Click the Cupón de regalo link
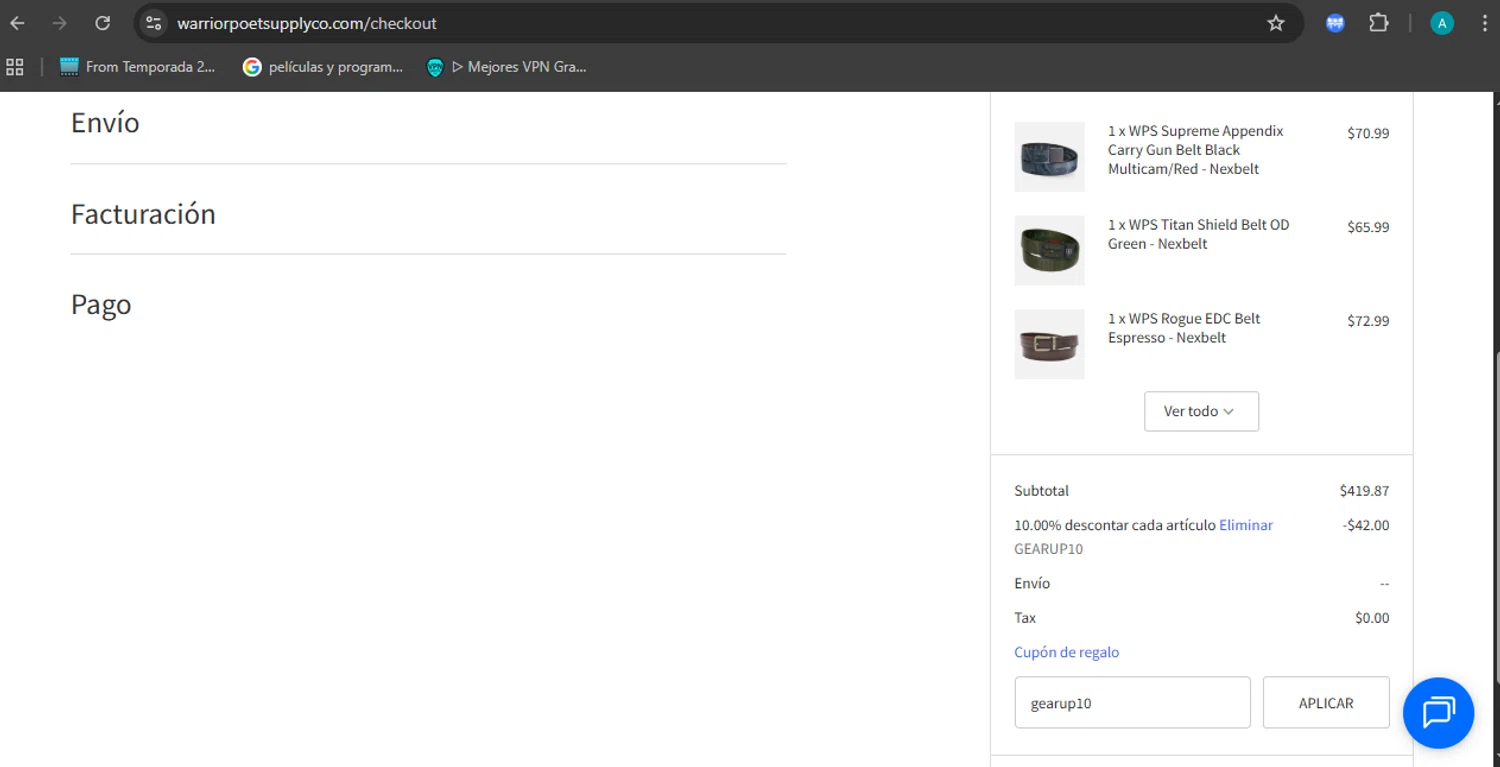Viewport: 1500px width, 767px height. [x=1066, y=652]
